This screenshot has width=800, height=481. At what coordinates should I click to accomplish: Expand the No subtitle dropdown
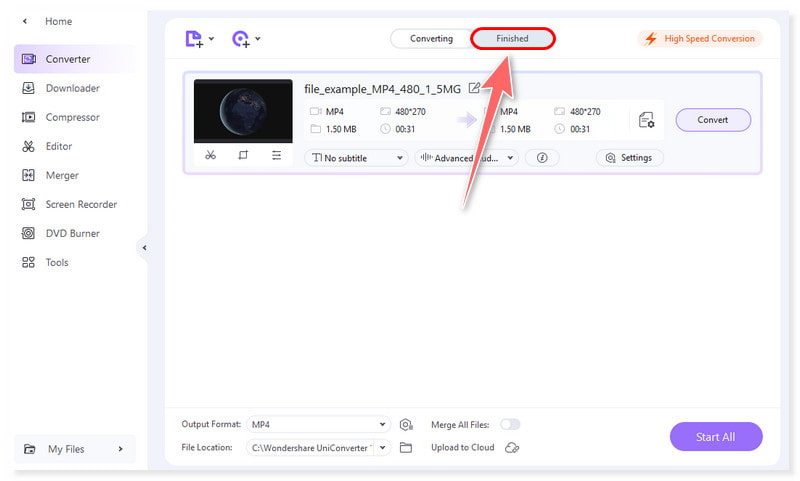coord(356,158)
